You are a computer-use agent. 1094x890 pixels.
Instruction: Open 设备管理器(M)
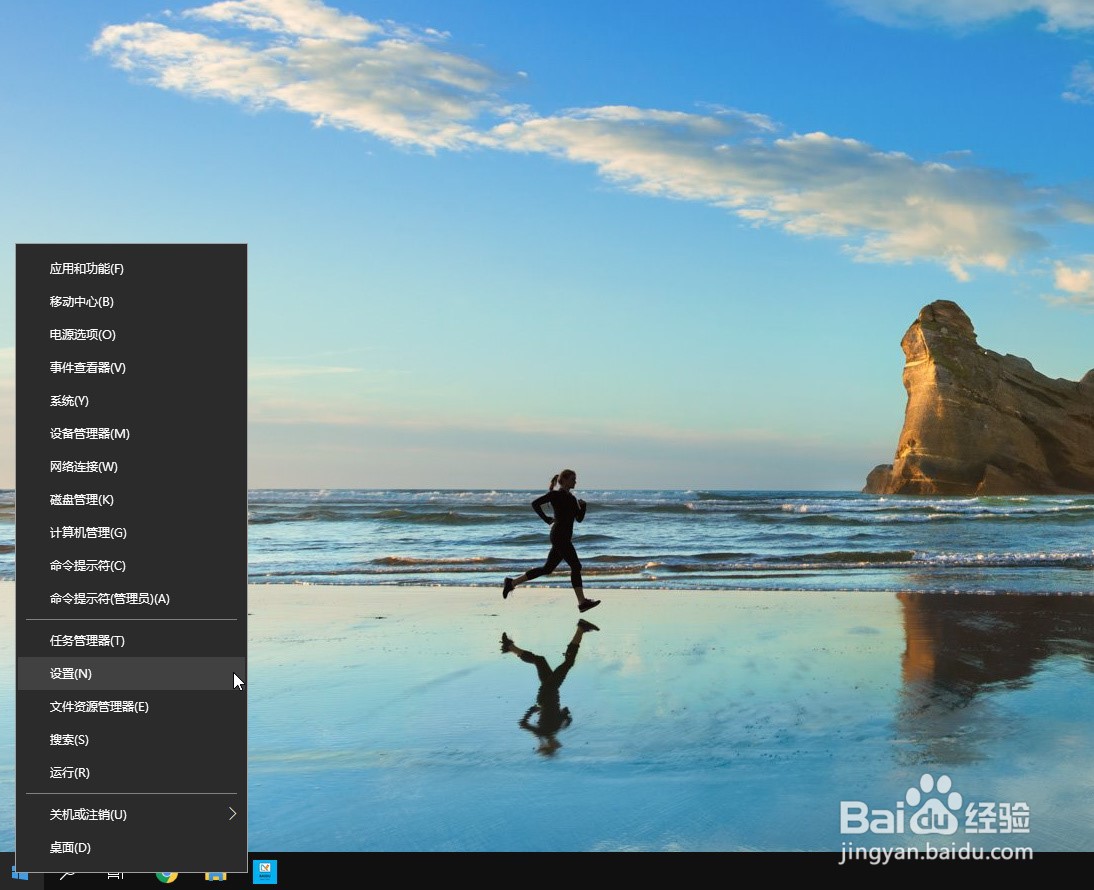131,434
